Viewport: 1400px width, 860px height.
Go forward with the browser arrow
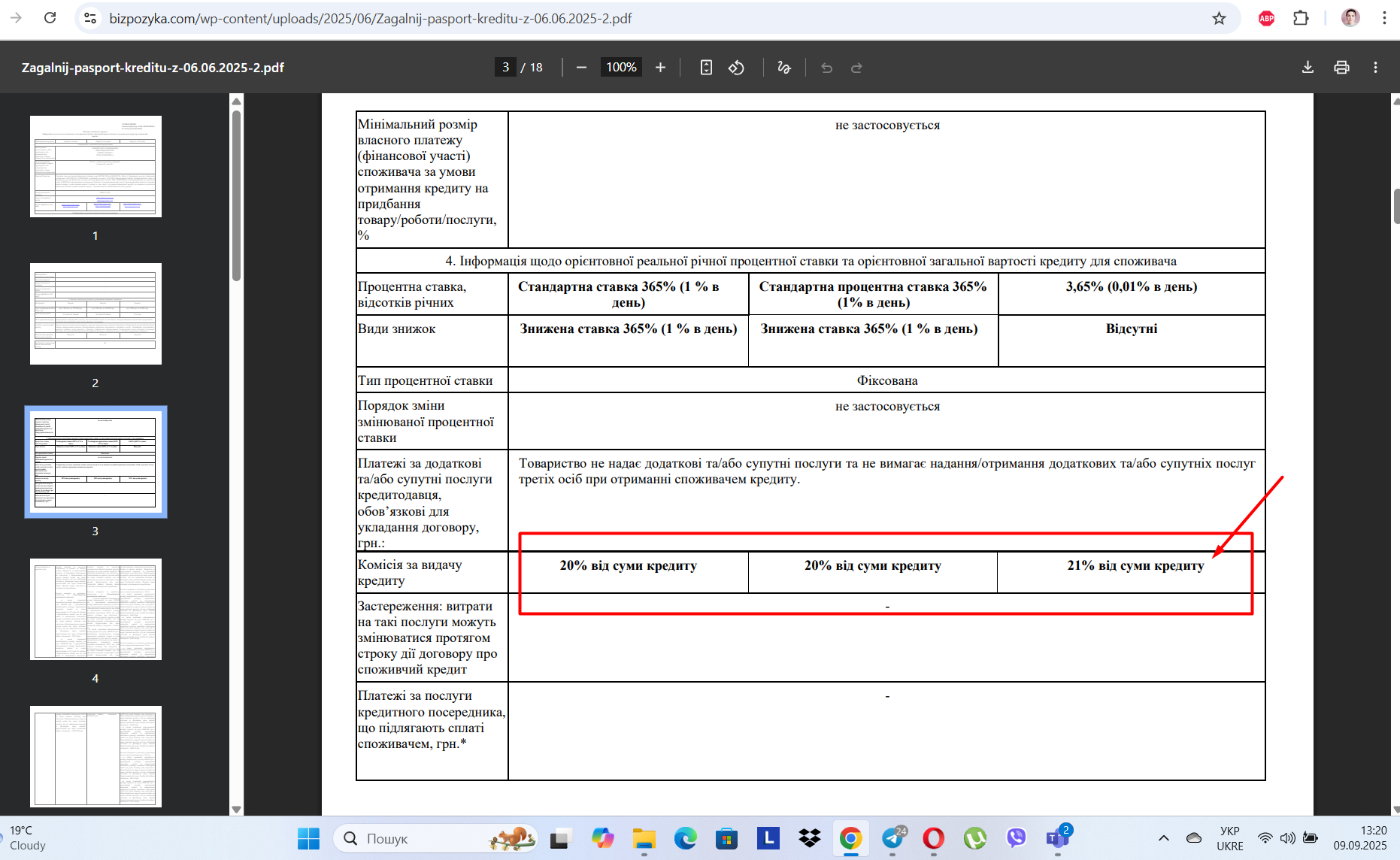click(x=16, y=18)
